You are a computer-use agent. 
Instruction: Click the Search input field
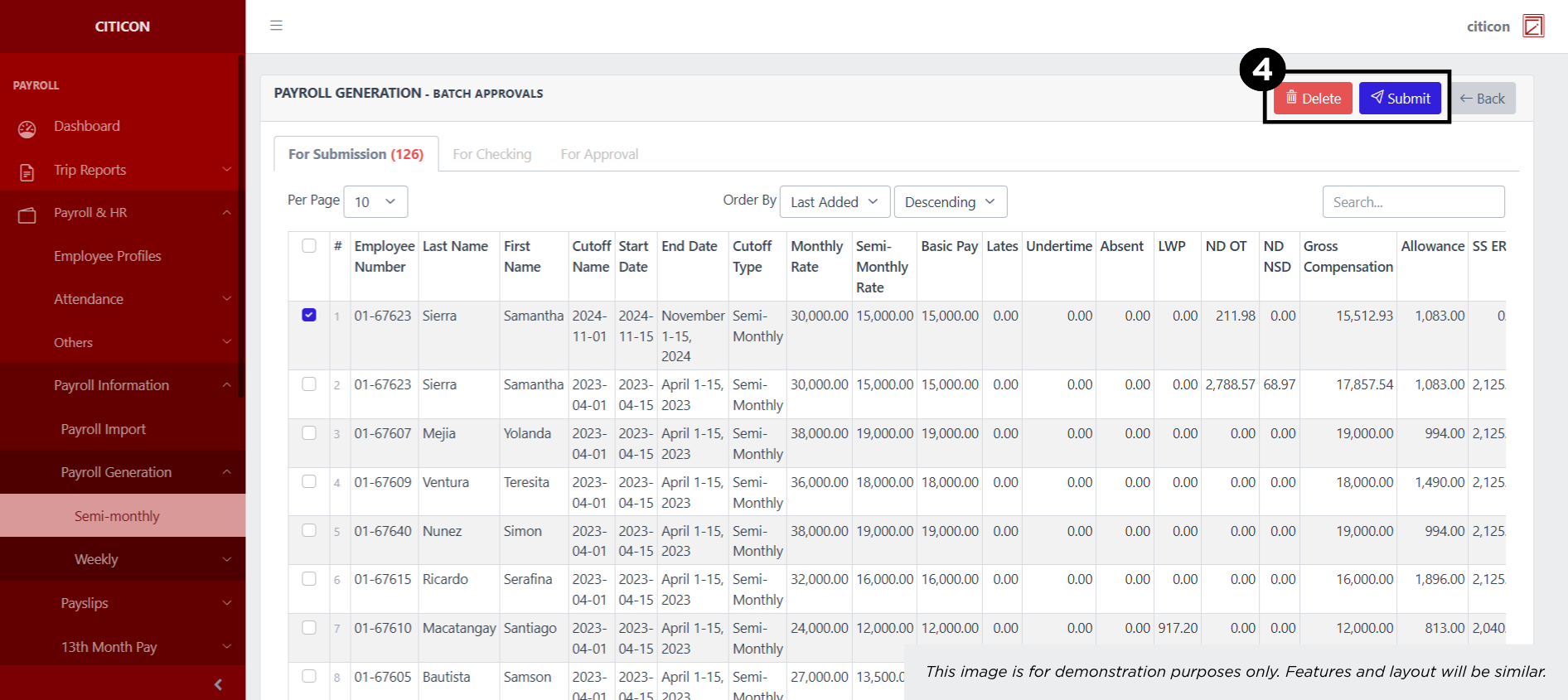[x=1413, y=202]
